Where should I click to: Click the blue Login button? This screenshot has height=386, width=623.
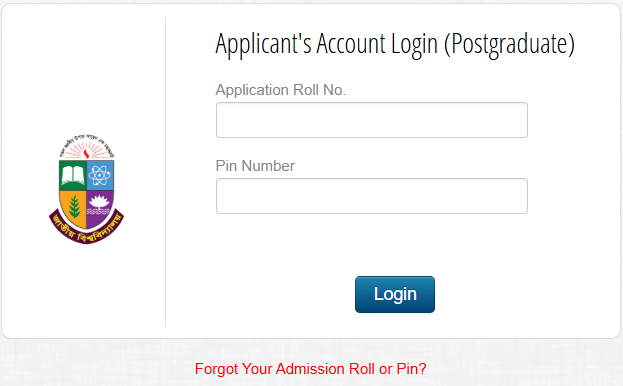tap(395, 294)
